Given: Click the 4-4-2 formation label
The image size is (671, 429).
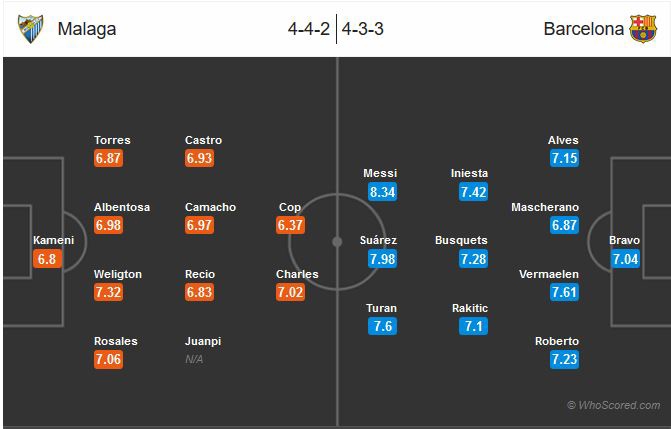Looking at the screenshot, I should 308,28.
